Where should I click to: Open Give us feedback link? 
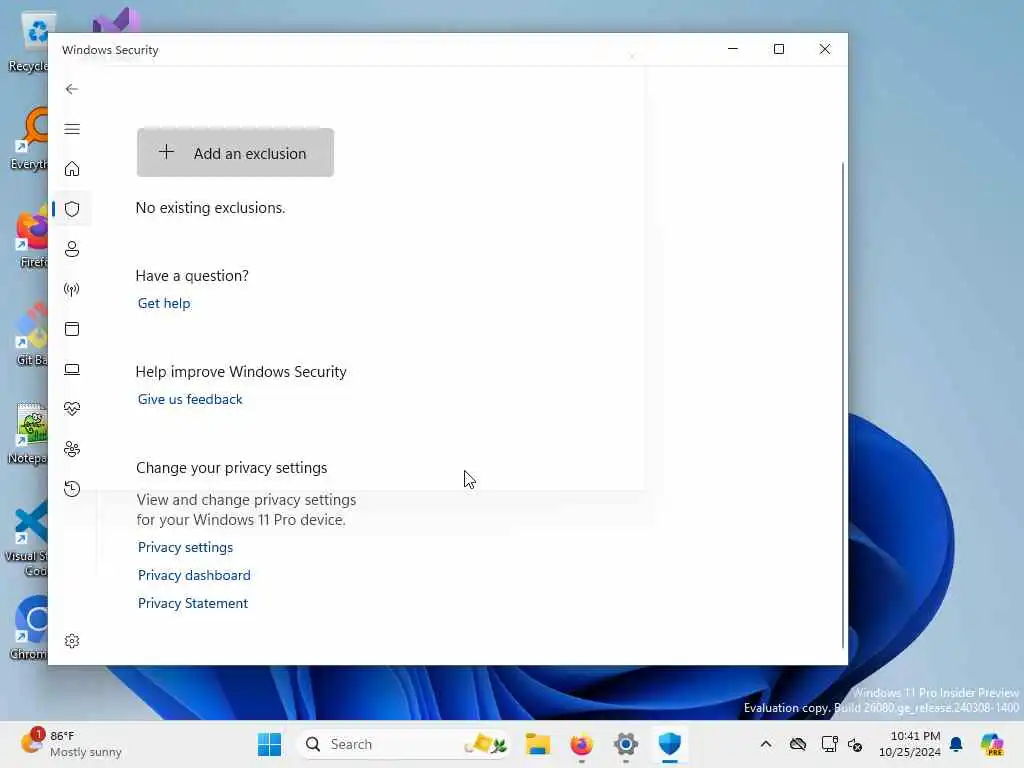click(x=190, y=399)
